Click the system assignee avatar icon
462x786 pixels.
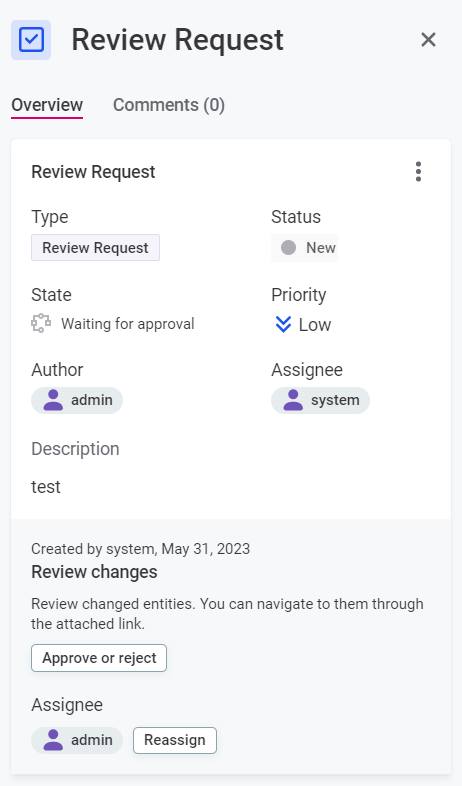click(x=293, y=400)
